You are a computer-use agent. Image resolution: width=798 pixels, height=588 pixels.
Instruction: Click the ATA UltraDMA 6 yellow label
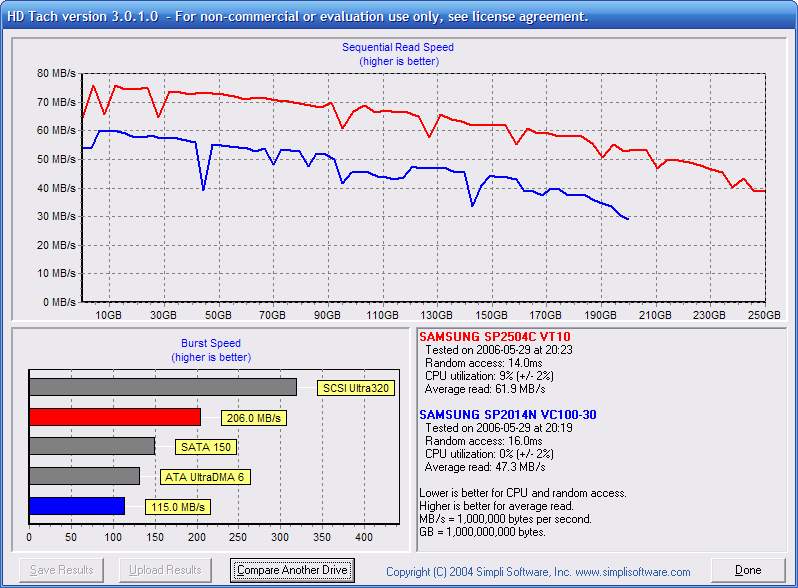[205, 477]
